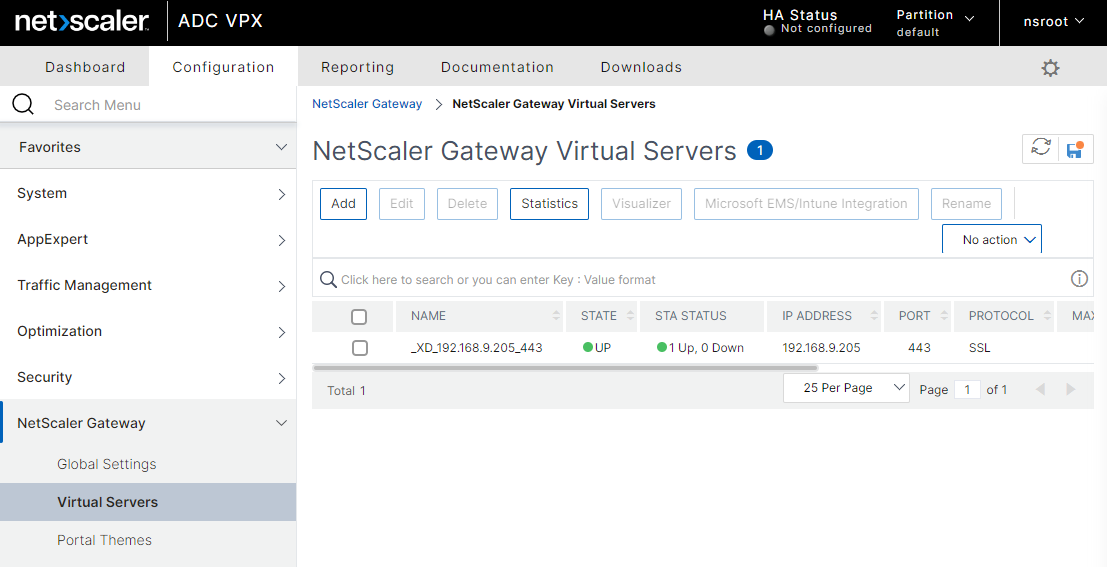Open the nsroot user menu
1107x567 pixels.
point(1053,22)
